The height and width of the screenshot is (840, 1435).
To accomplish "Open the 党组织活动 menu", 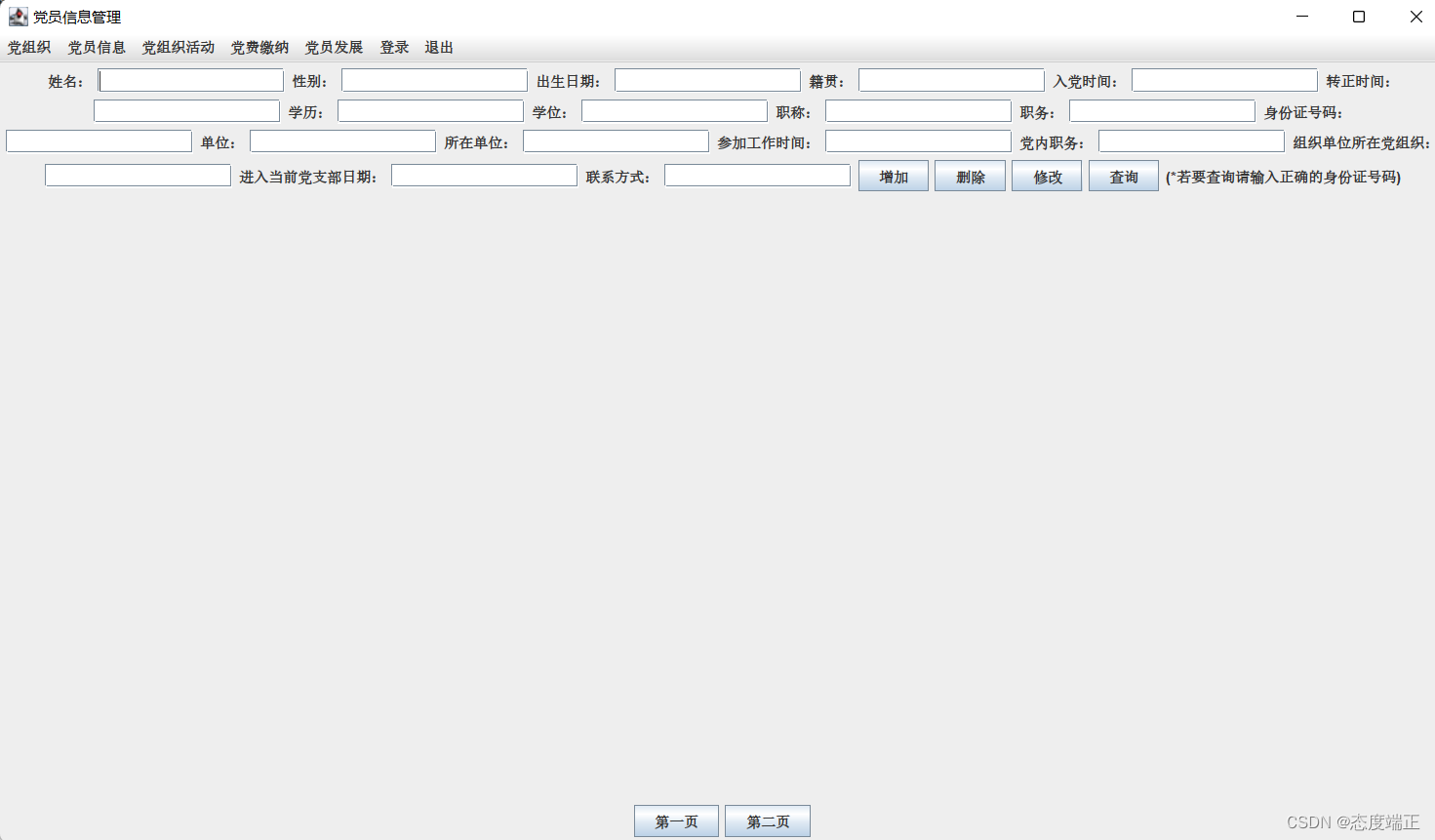I will (x=177, y=46).
